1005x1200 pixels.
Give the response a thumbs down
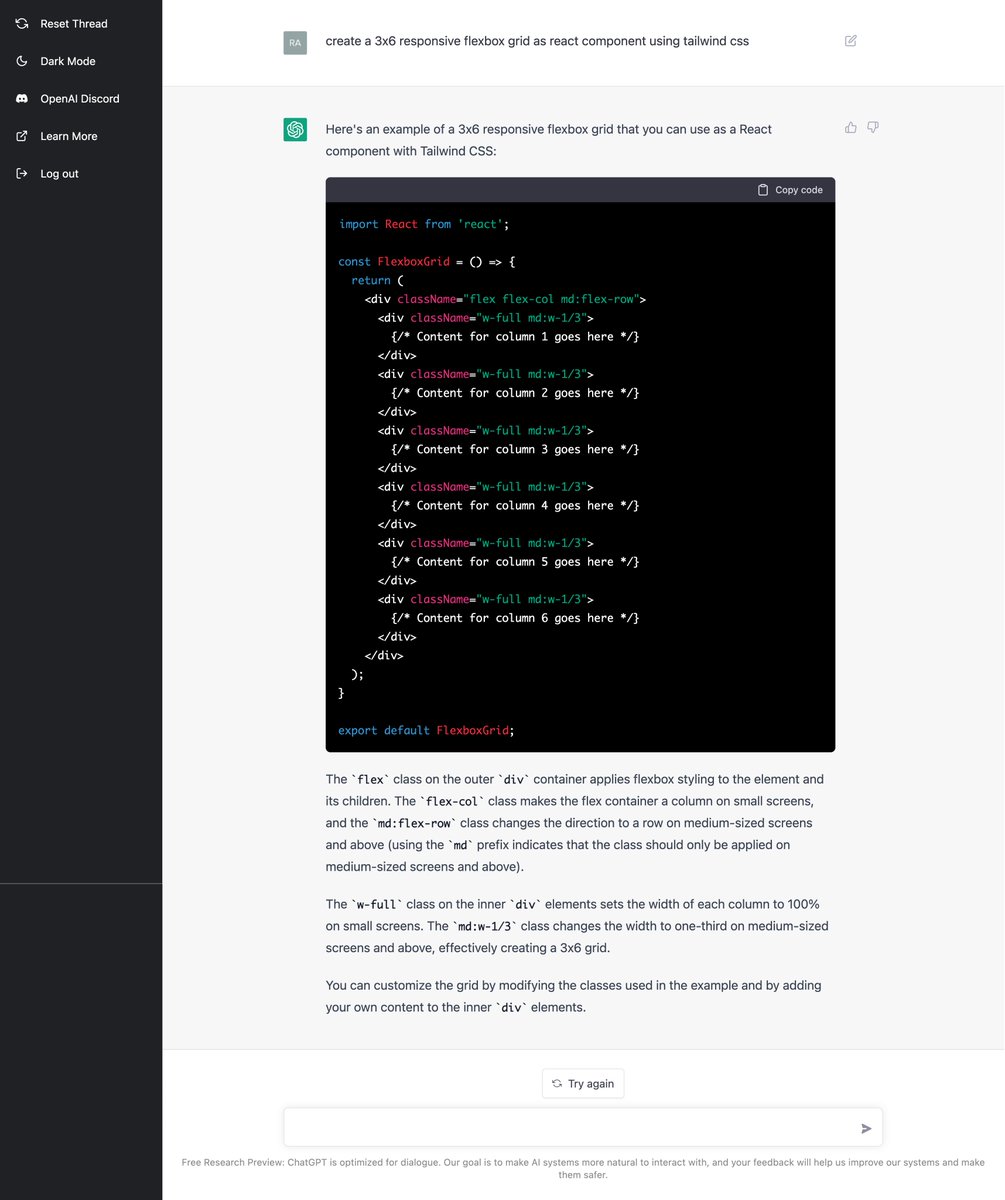873,127
